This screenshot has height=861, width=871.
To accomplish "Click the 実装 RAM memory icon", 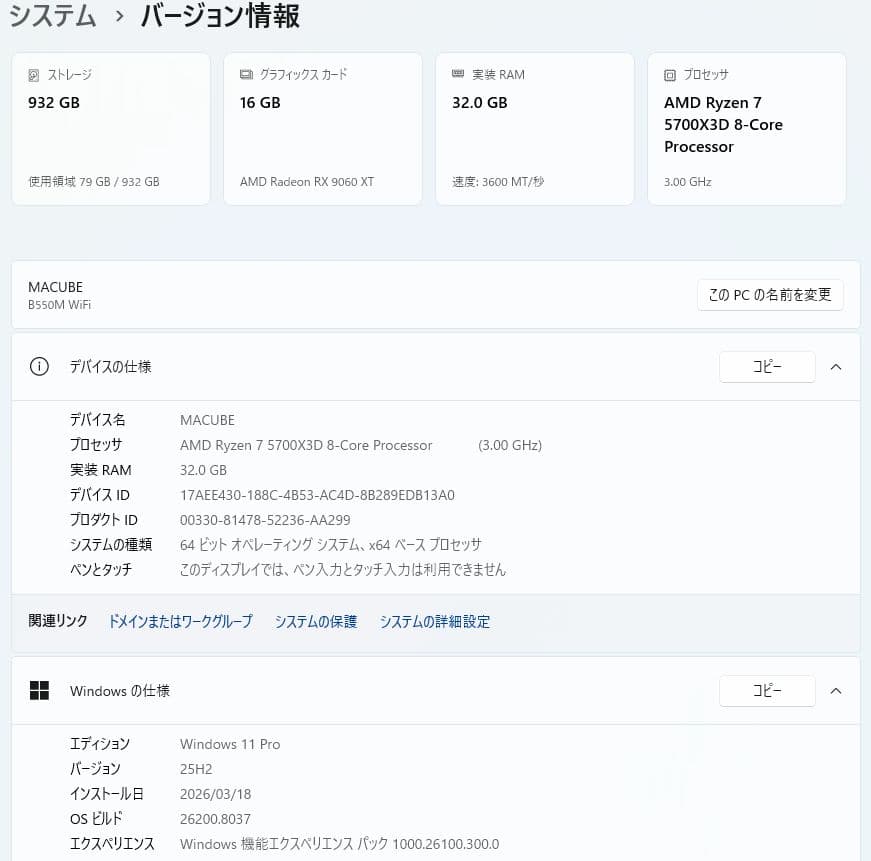I will pos(459,74).
